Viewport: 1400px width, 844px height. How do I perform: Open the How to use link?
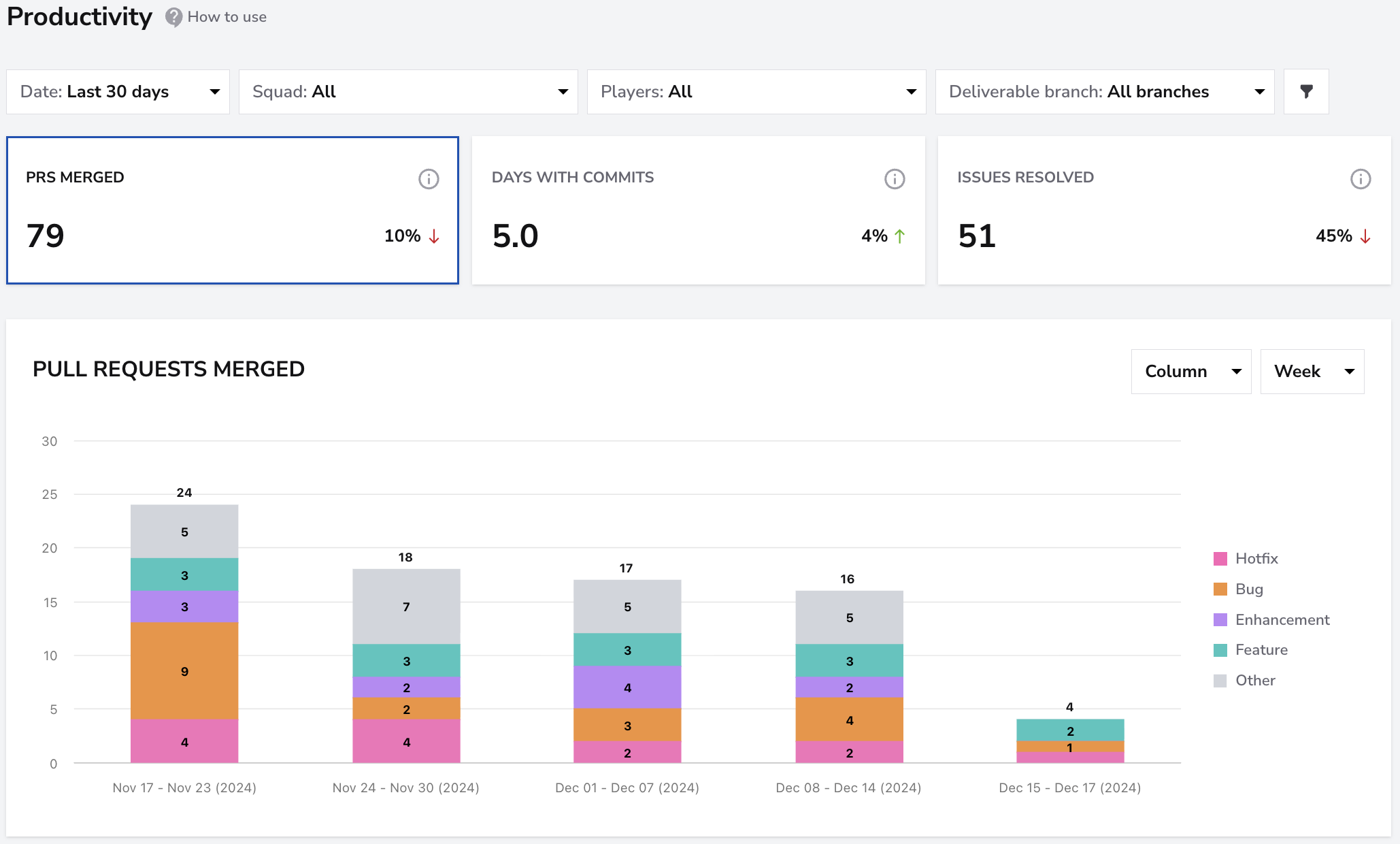coord(227,17)
